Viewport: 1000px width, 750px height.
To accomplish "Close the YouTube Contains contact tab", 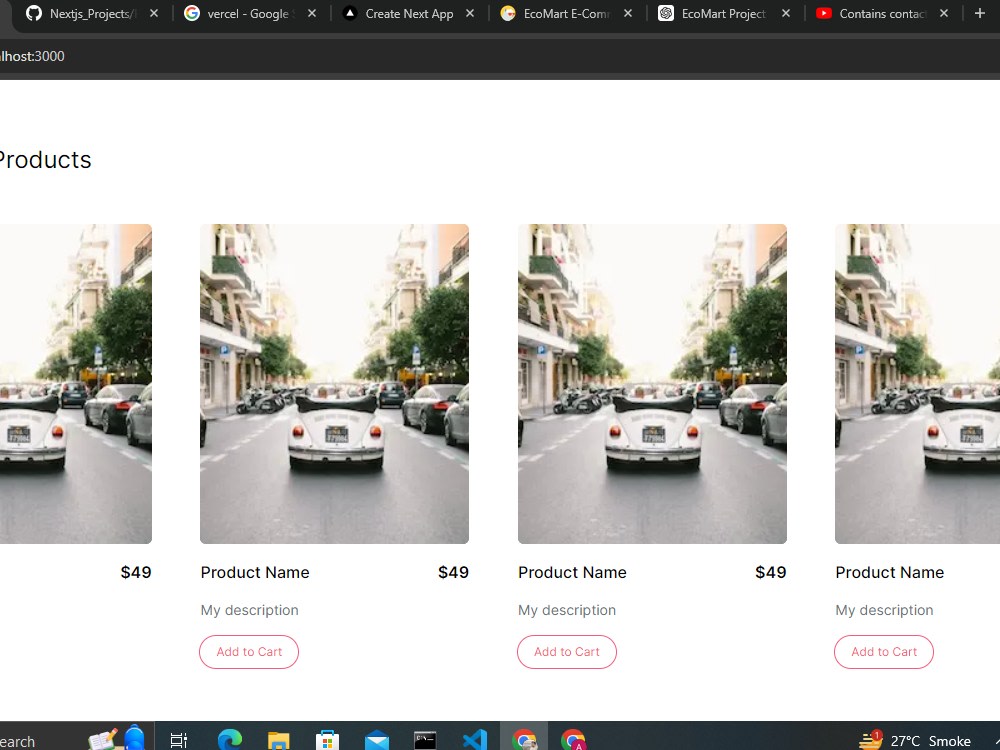I will coord(945,13).
